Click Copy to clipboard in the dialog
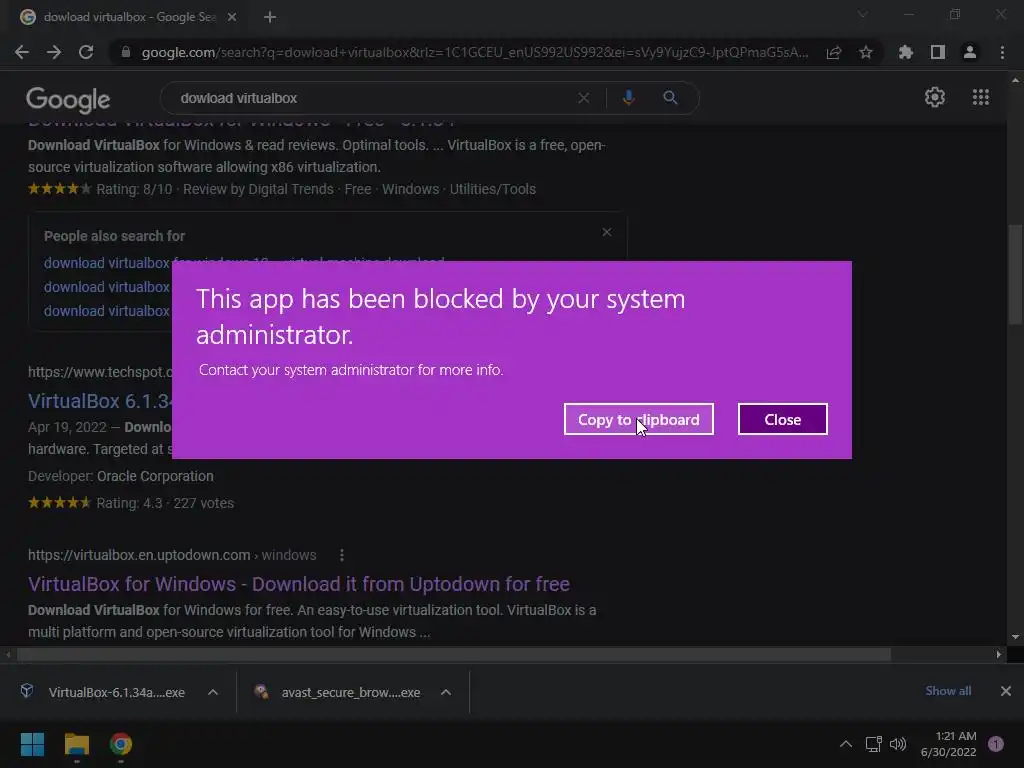 click(x=638, y=419)
